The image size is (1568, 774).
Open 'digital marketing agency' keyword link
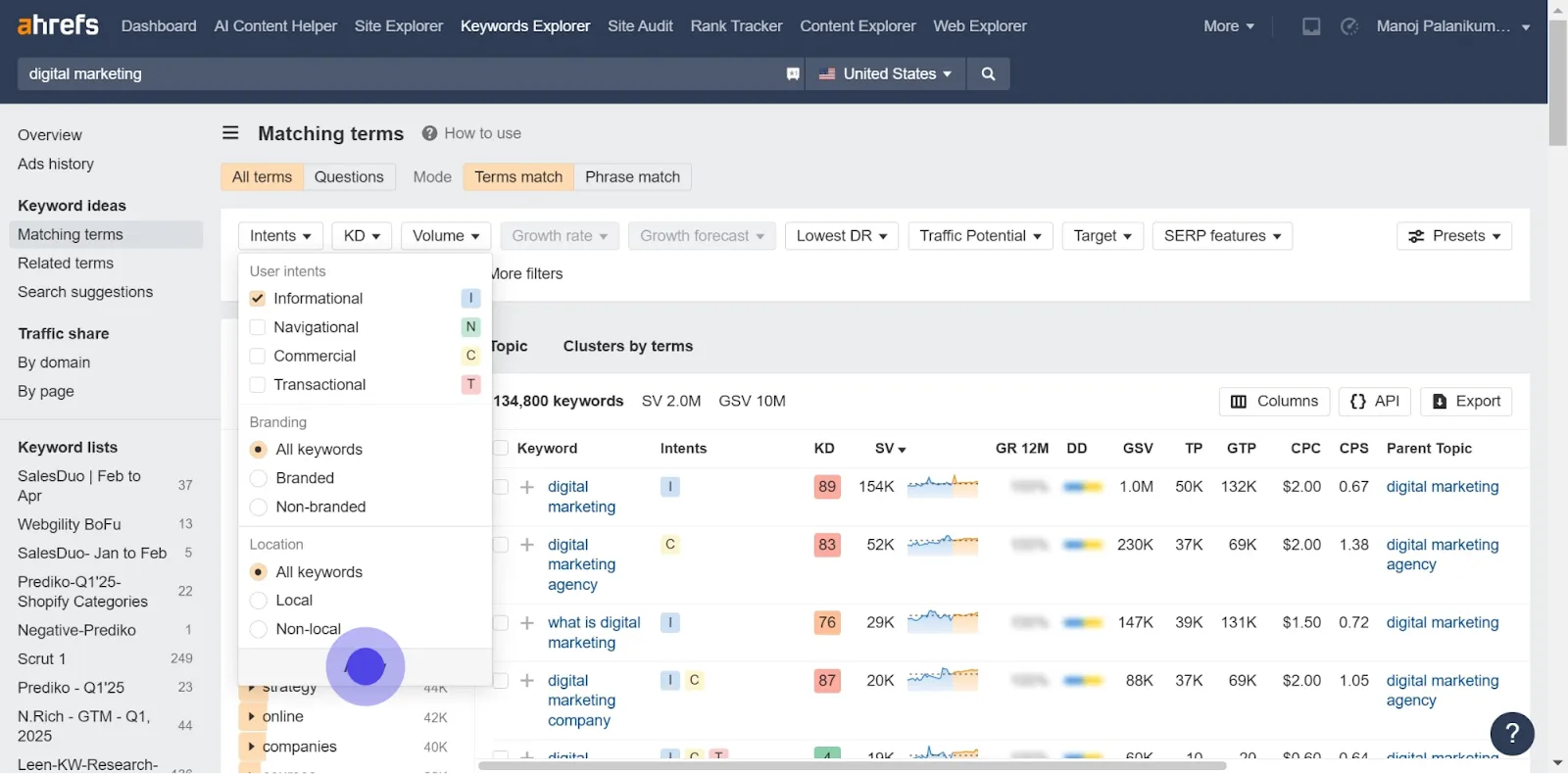581,564
